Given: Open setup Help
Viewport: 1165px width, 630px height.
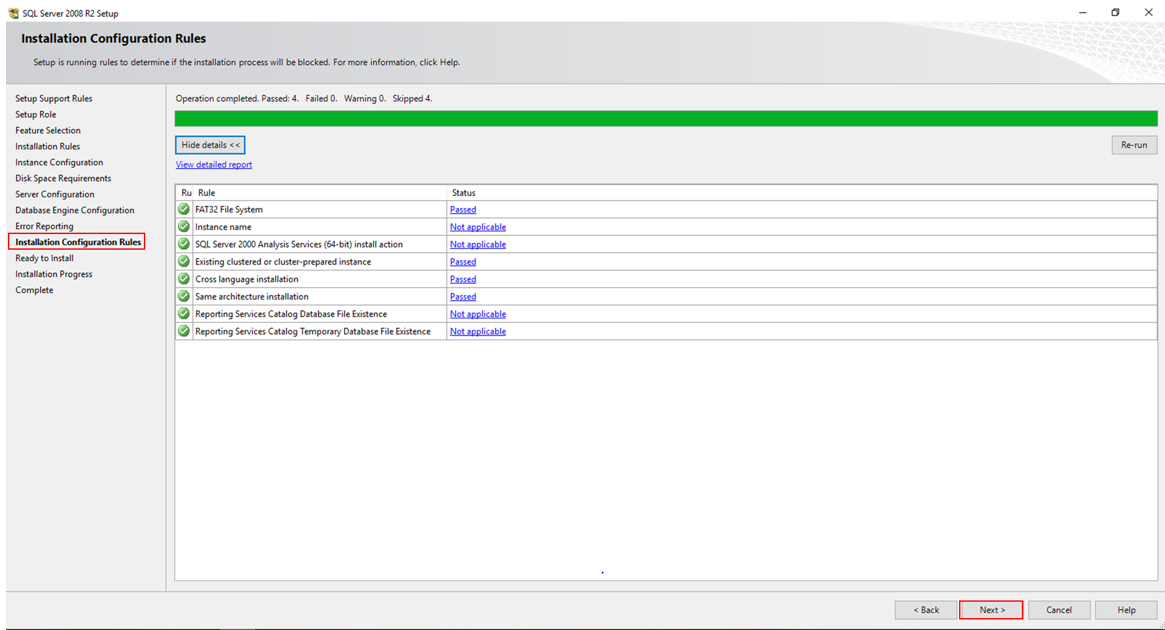Looking at the screenshot, I should pos(1126,610).
